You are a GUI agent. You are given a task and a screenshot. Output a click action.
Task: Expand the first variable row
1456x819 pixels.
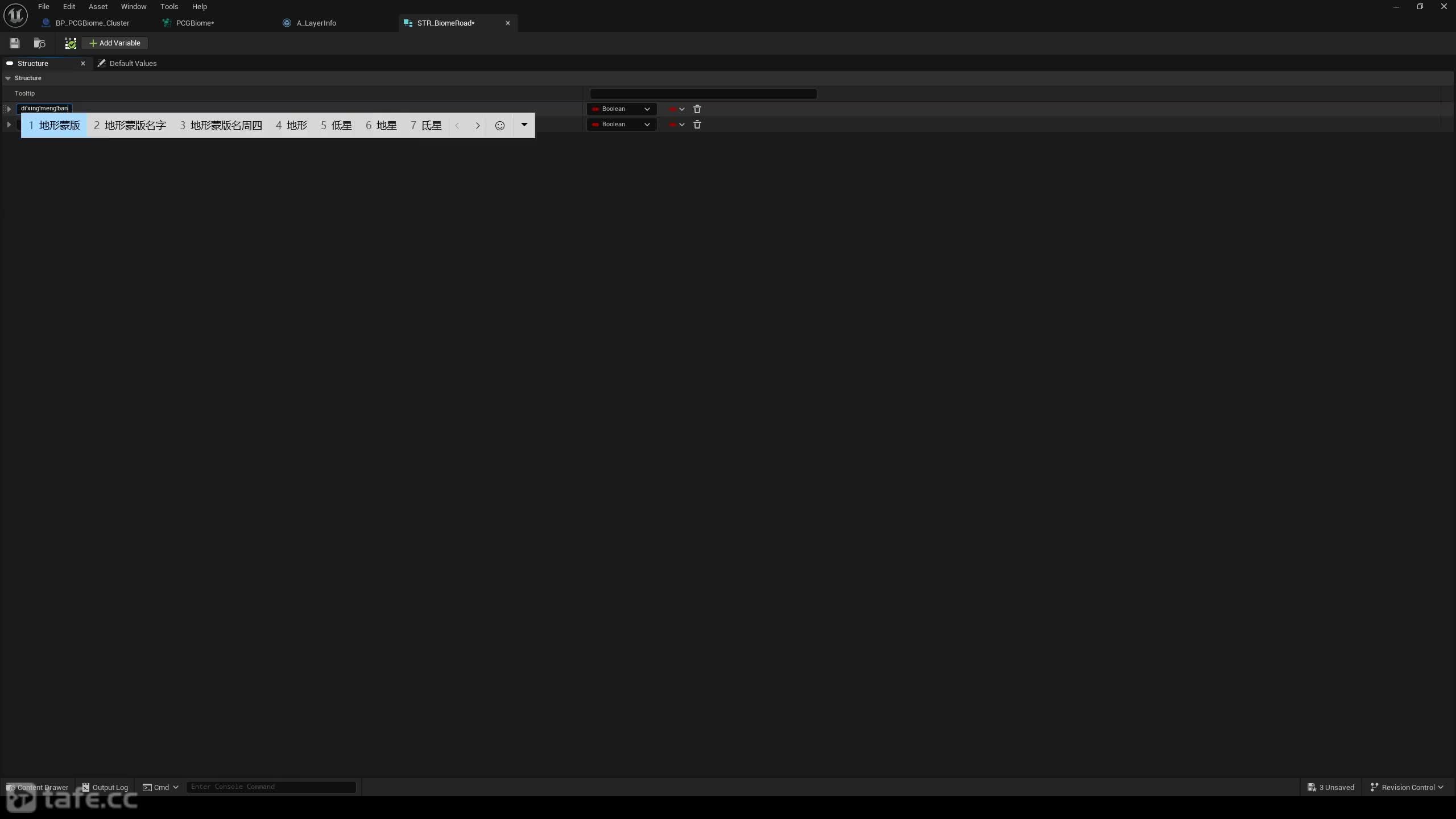tap(9, 109)
